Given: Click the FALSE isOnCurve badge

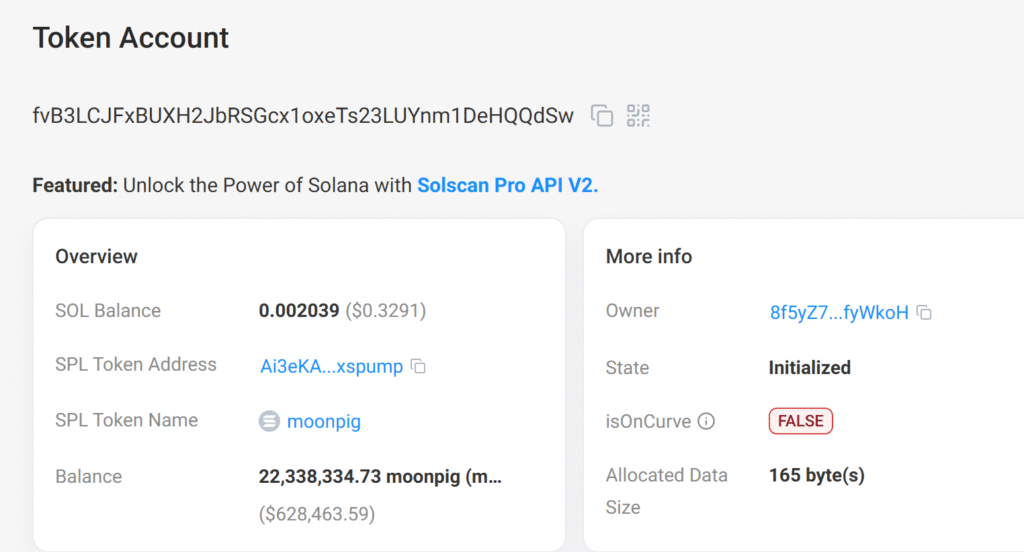Looking at the screenshot, I should point(800,421).
